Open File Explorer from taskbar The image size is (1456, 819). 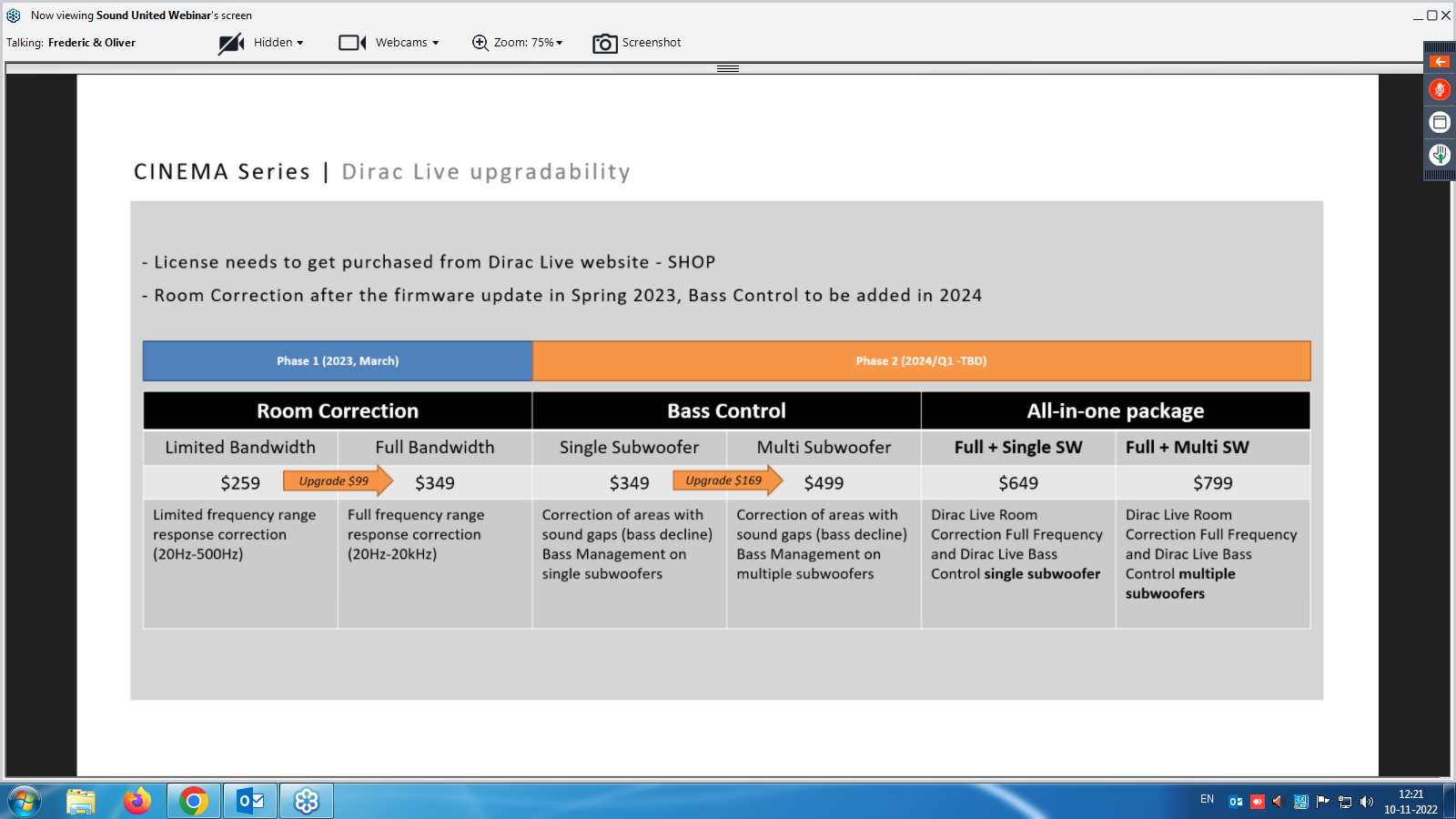click(81, 801)
